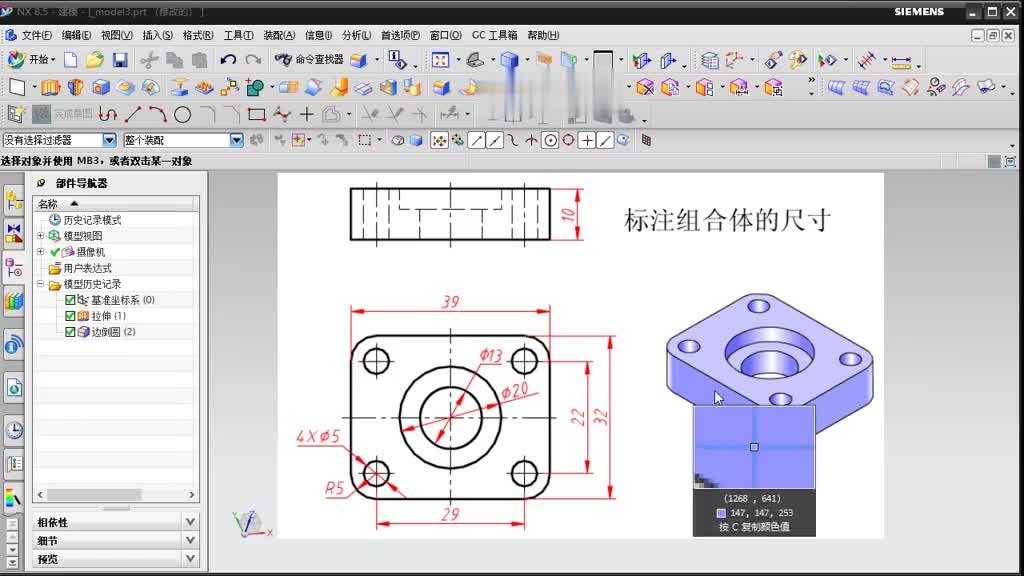1024x576 pixels.
Task: Click the Undo icon
Action: click(227, 60)
